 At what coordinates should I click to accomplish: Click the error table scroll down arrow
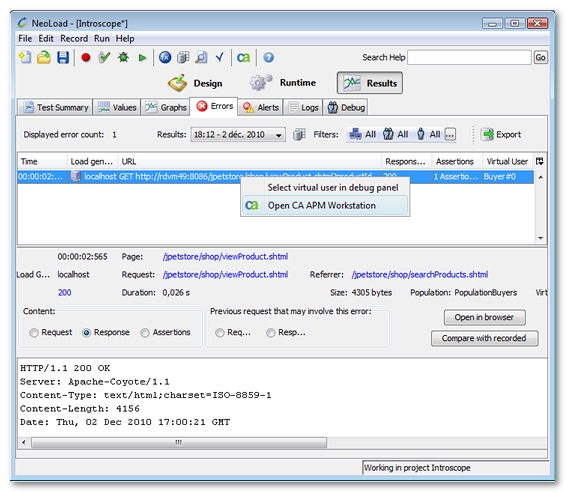point(541,238)
